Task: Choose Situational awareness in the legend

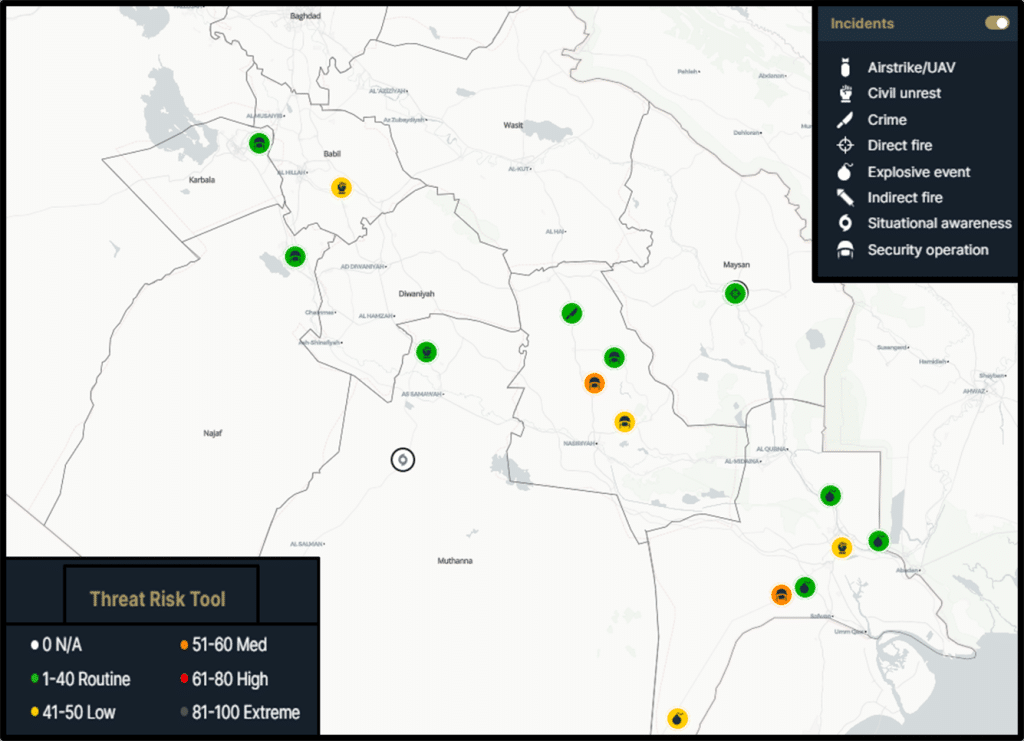Action: [x=938, y=224]
